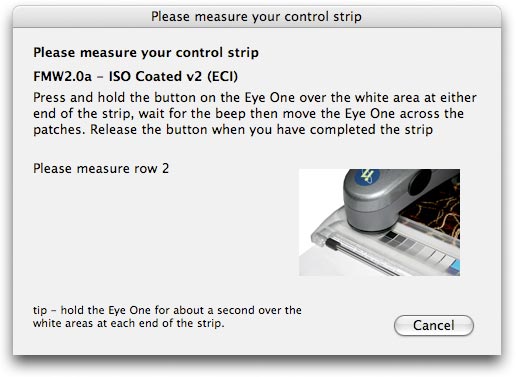Click the Eye One instrument photo

click(379, 222)
